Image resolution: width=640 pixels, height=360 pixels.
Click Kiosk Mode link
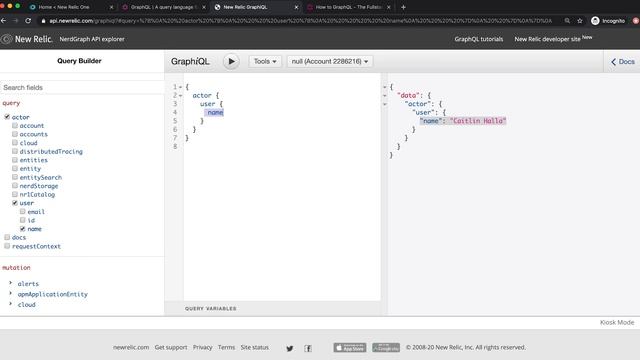click(x=617, y=322)
